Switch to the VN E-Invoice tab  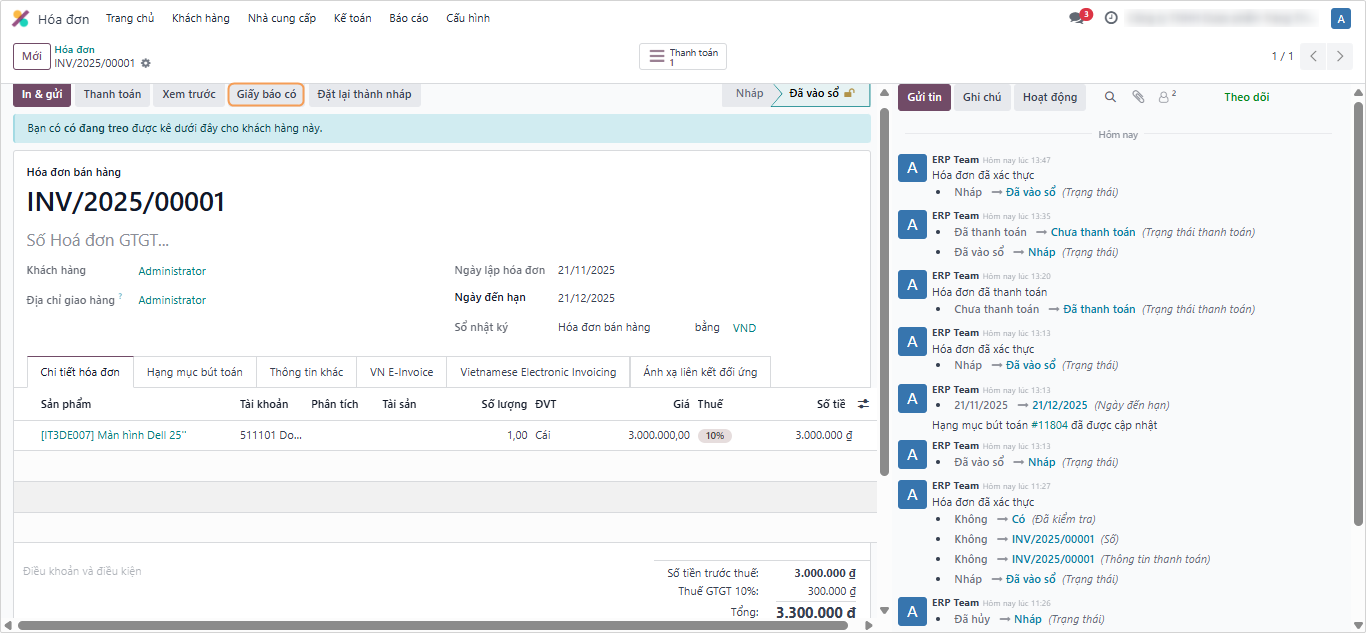[x=401, y=372]
